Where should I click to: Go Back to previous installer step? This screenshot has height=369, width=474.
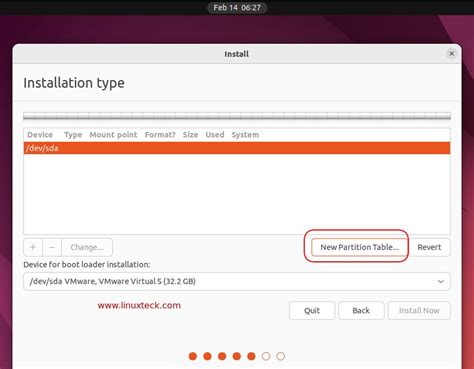point(361,311)
